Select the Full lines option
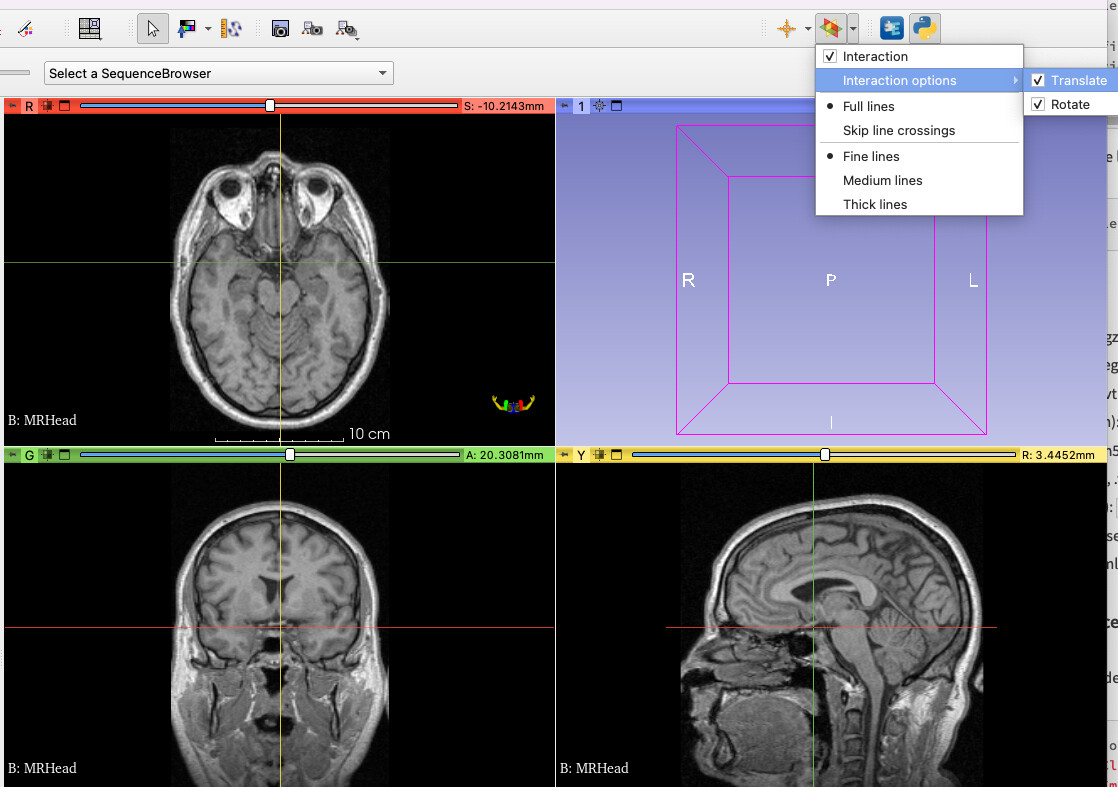 coord(919,106)
